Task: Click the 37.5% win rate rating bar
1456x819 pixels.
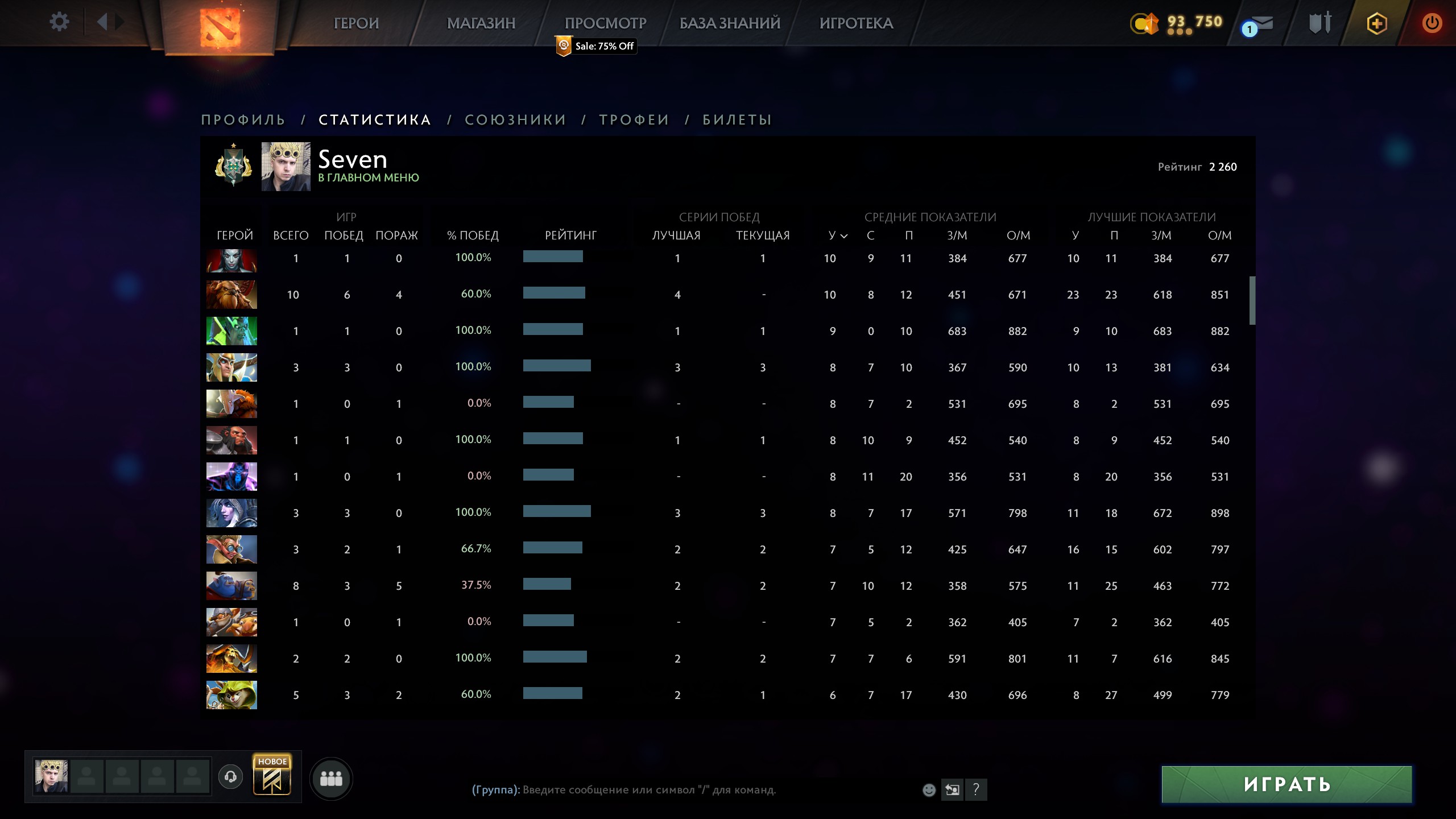Action: [x=547, y=584]
